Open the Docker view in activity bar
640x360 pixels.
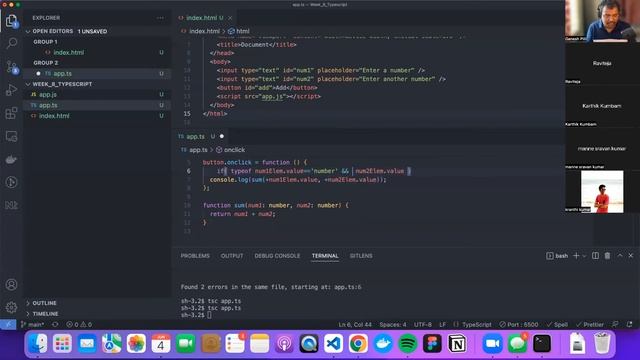[11, 160]
